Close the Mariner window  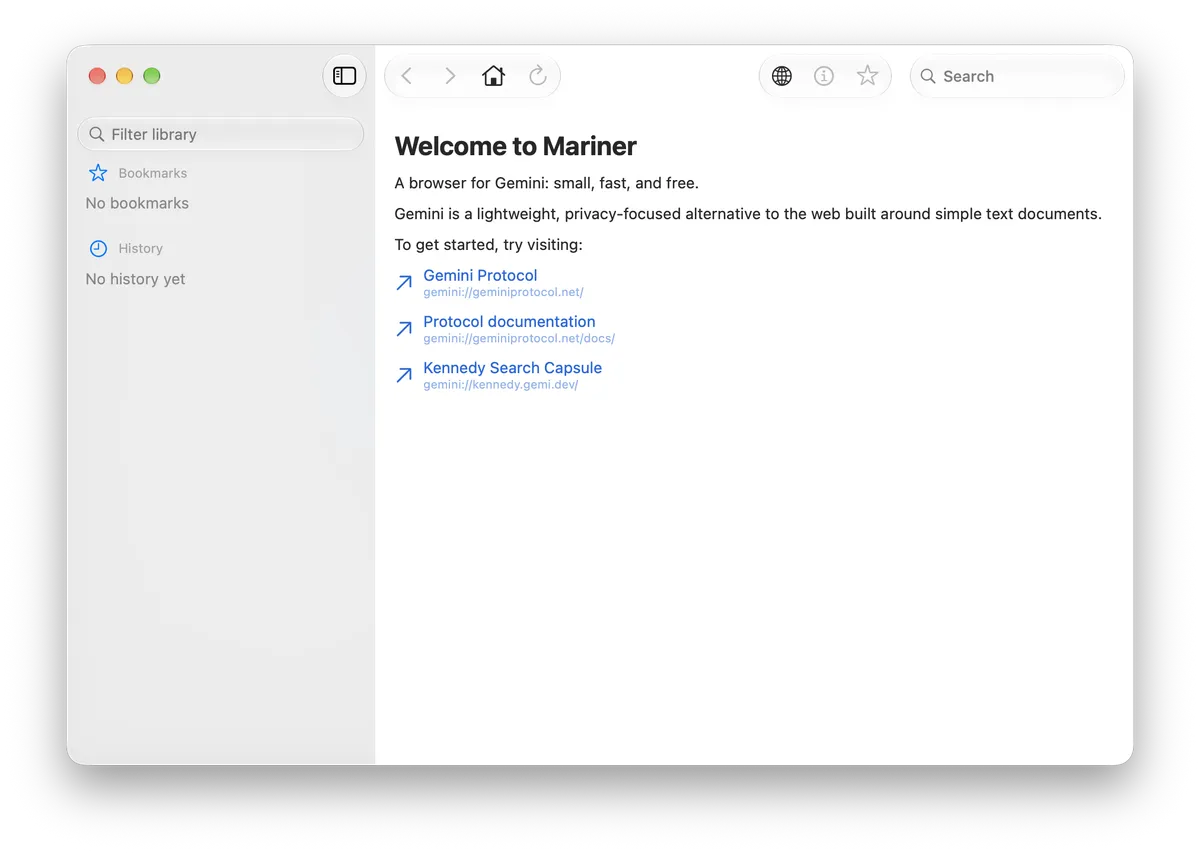pyautogui.click(x=97, y=76)
